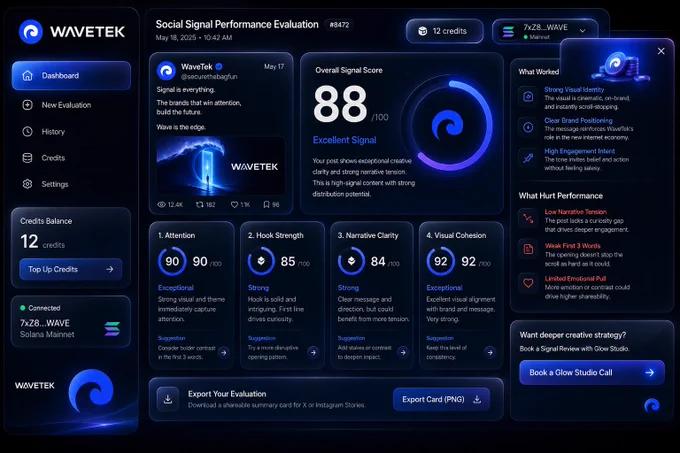Click the Export Card (PNG) button
Viewport: 680px width, 453px height.
tap(441, 399)
